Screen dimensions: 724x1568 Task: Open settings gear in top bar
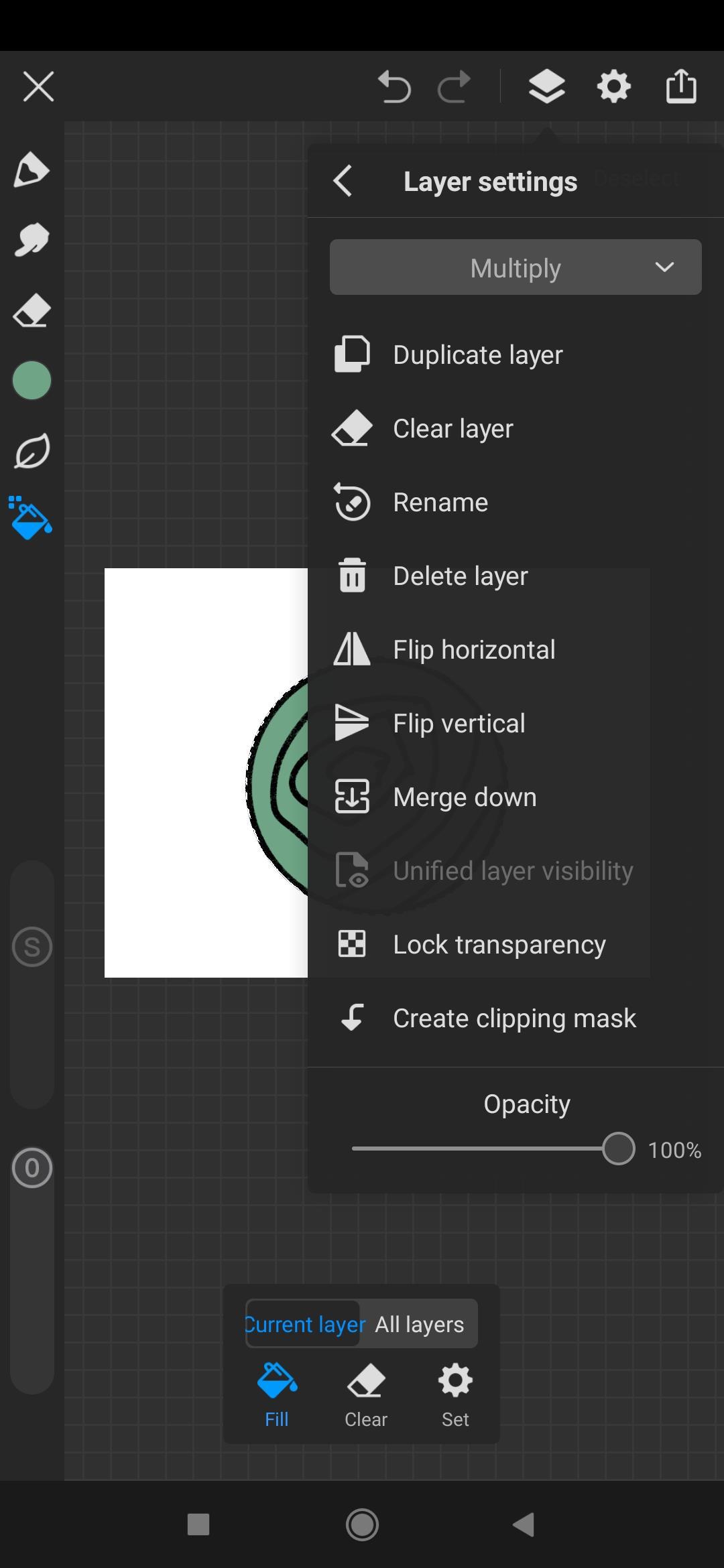(x=613, y=86)
